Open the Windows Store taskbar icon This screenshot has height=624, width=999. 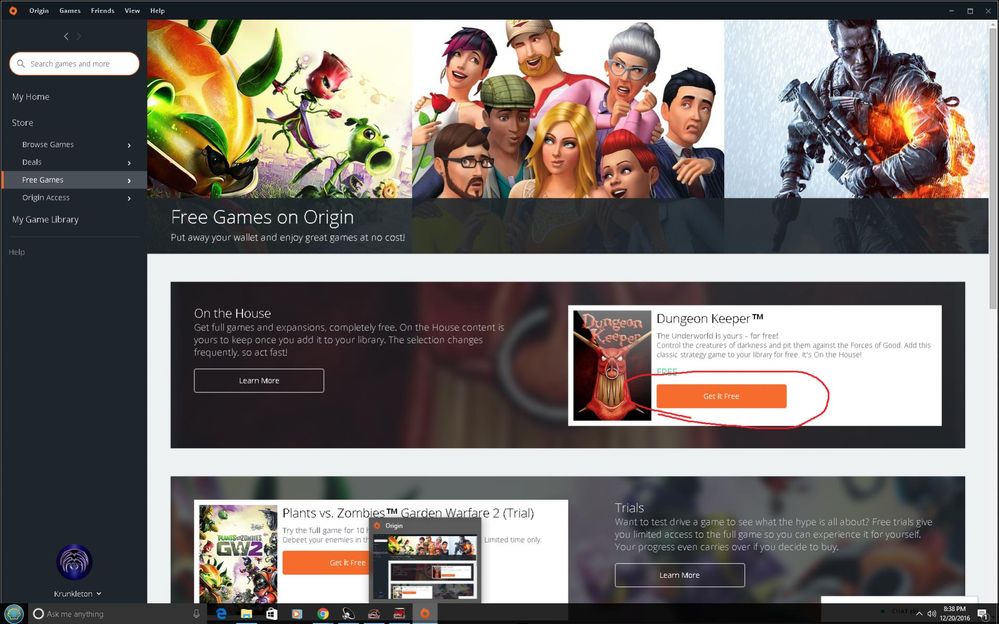tap(271, 614)
